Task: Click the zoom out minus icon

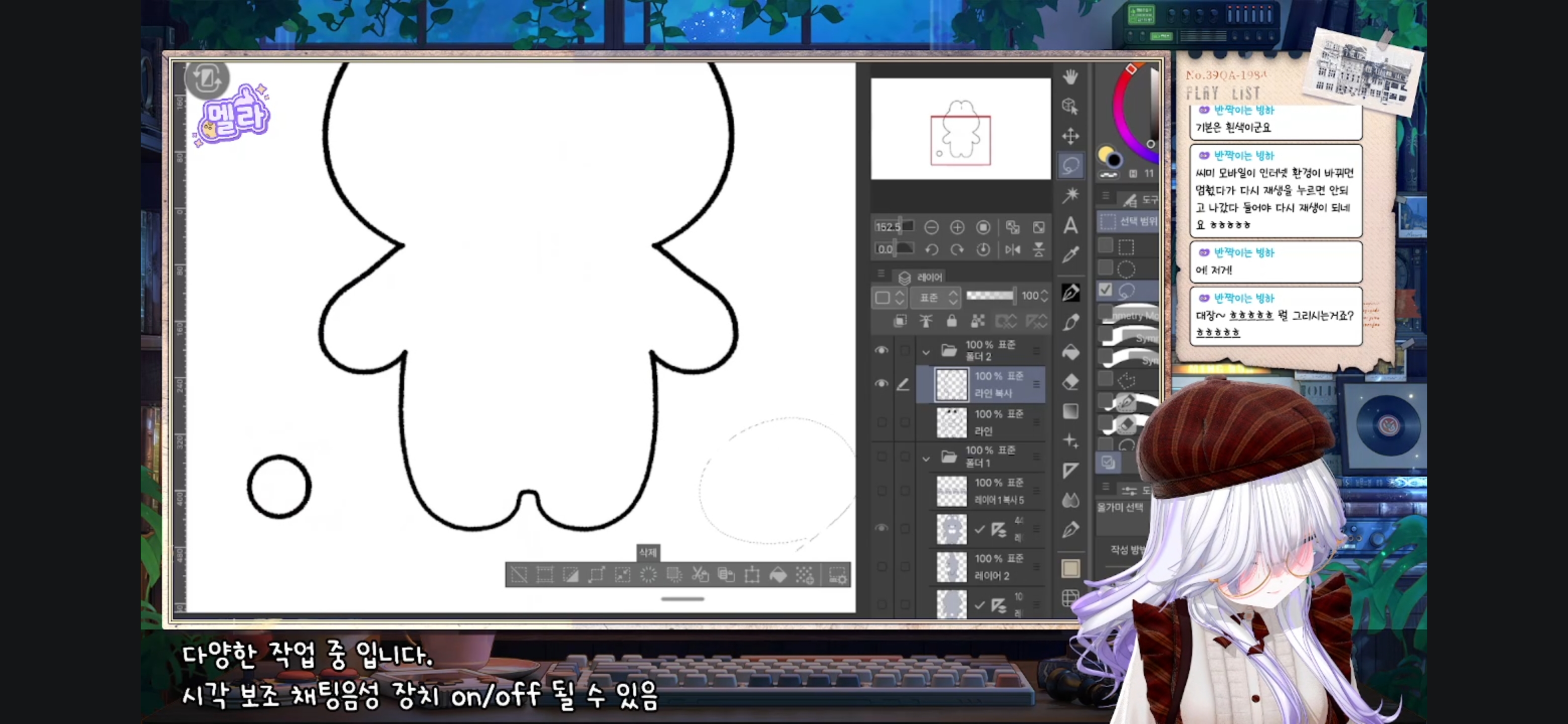Action: 931,227
